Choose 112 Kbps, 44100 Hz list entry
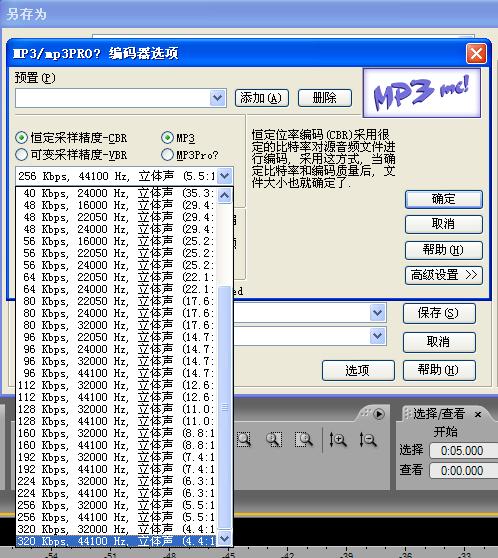The width and height of the screenshot is (498, 558). 117,397
